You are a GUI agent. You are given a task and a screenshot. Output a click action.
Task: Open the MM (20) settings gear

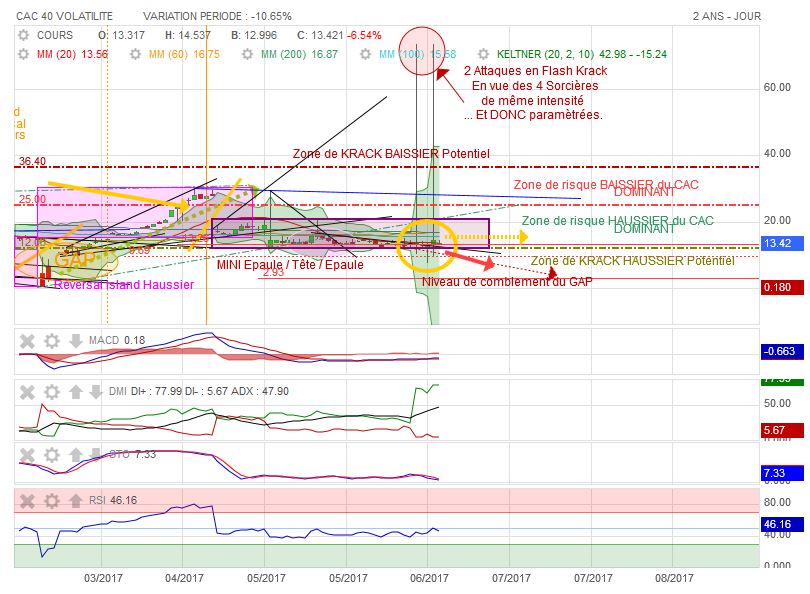(24, 54)
